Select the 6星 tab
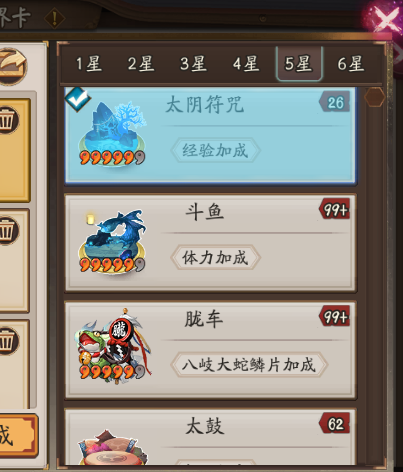Screen dimensions: 403x472 click(x=351, y=63)
